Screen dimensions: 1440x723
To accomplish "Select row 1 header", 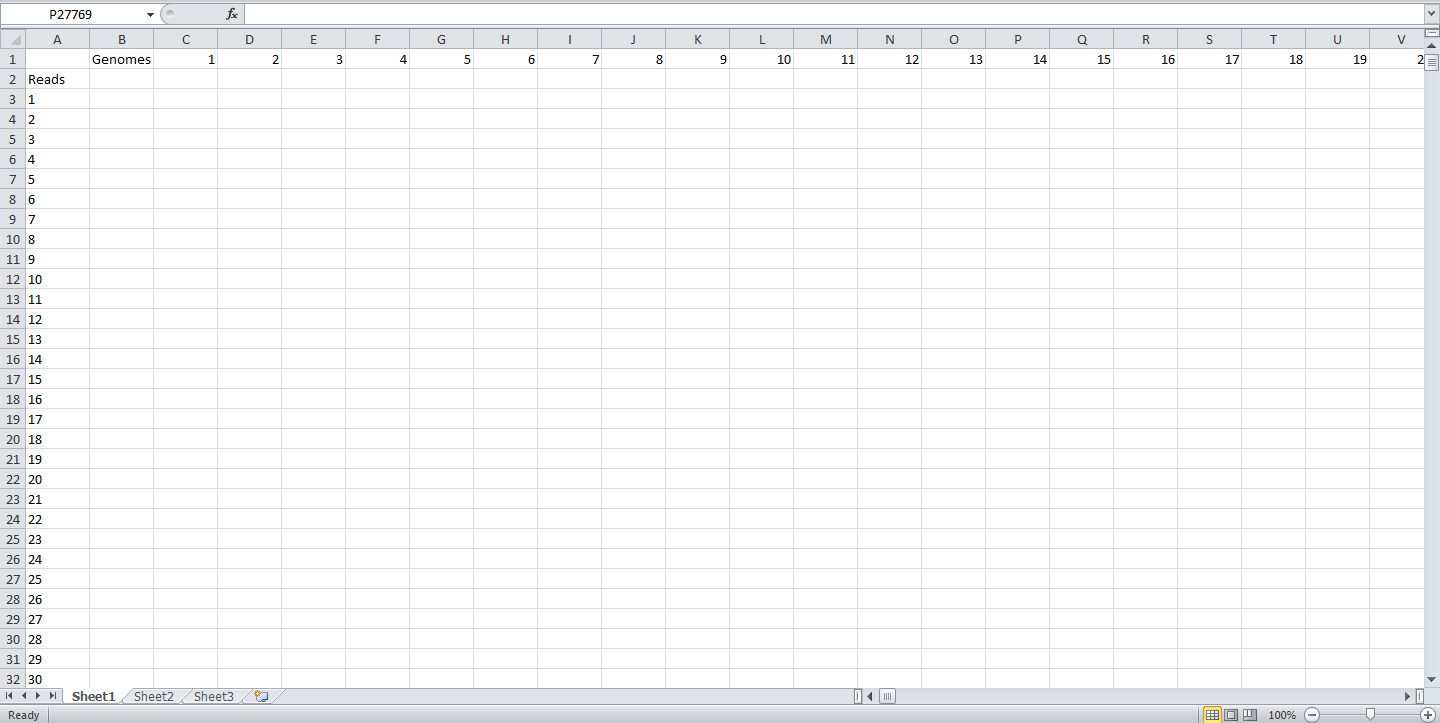I will pos(12,59).
